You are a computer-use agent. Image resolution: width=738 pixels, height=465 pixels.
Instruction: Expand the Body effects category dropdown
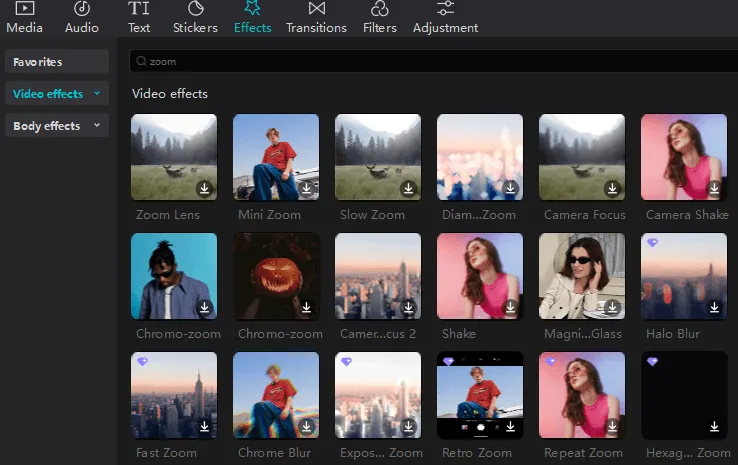tap(97, 126)
